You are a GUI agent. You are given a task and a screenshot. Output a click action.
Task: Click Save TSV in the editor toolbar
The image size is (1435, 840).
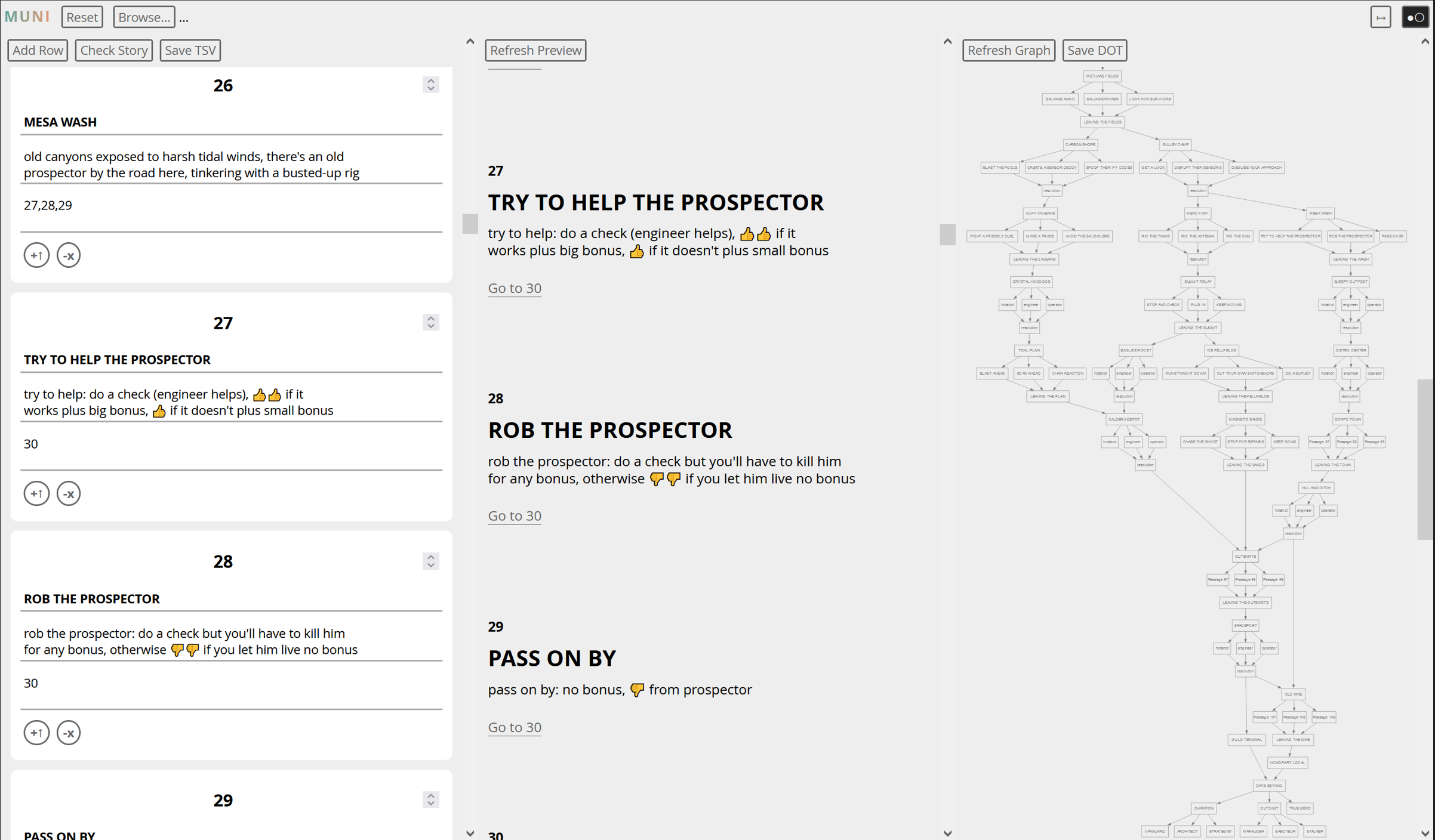pyautogui.click(x=190, y=50)
